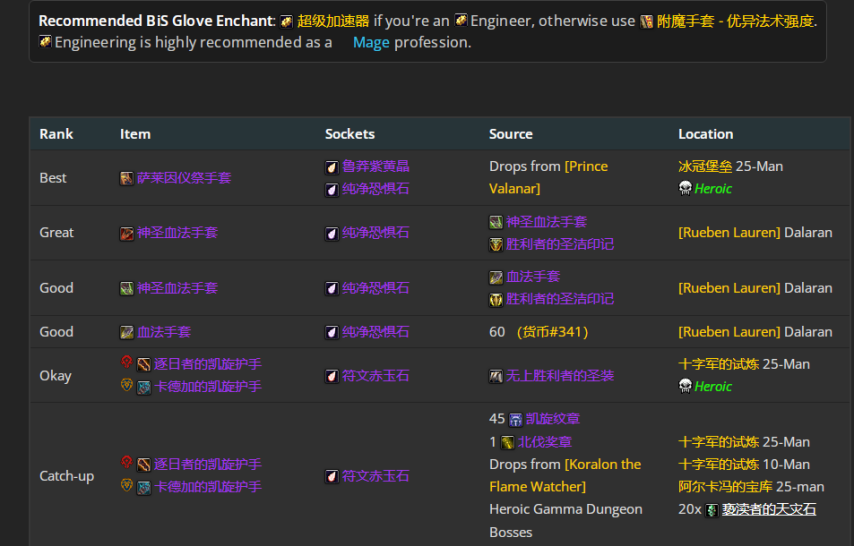Follow the Prince Valanar boss link
This screenshot has width=854, height=546.
(548, 177)
